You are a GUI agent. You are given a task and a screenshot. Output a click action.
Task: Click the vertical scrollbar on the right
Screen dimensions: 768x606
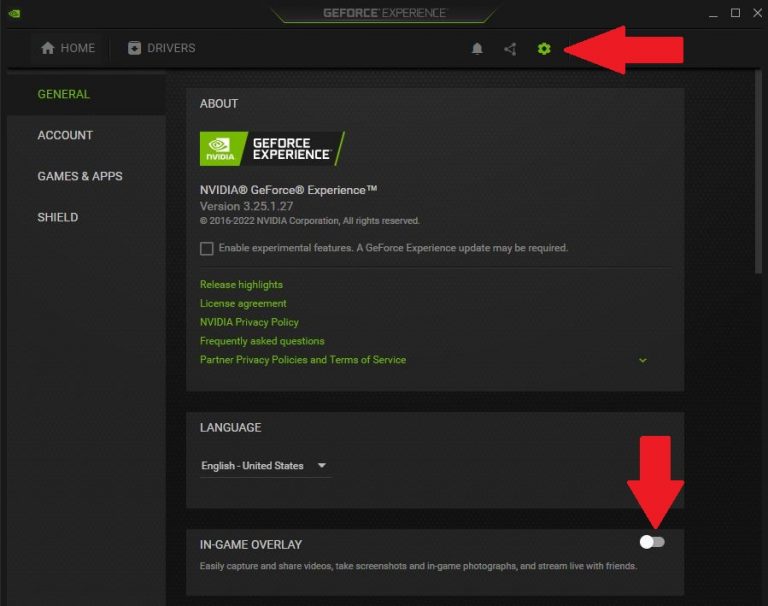point(758,171)
